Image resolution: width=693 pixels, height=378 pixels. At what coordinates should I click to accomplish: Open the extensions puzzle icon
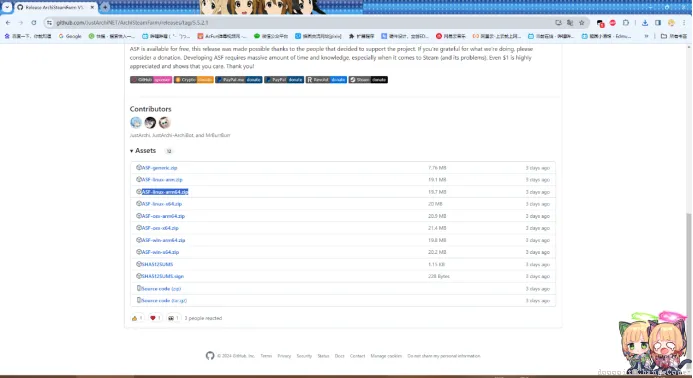pos(626,23)
